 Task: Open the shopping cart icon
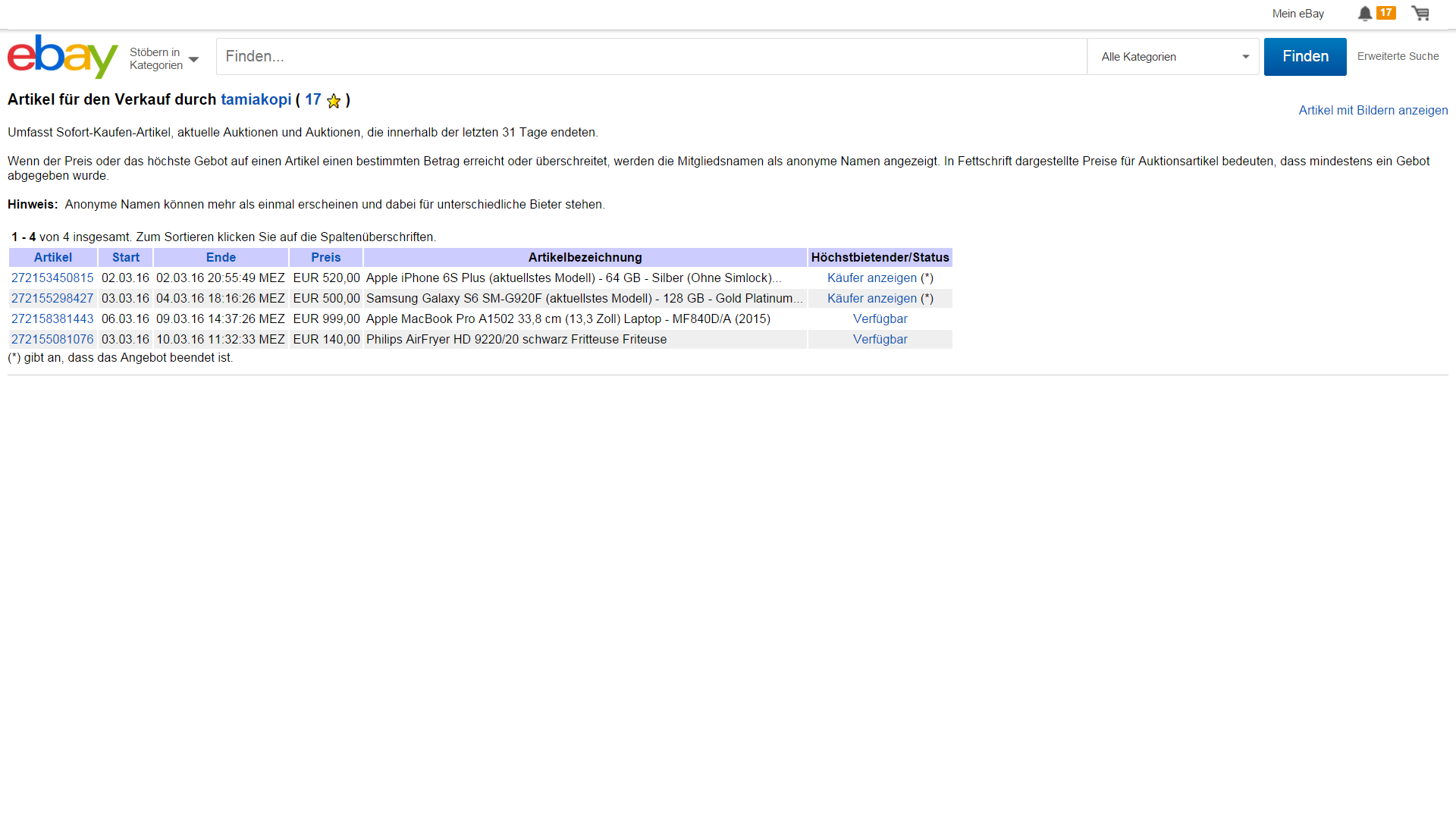[1420, 14]
